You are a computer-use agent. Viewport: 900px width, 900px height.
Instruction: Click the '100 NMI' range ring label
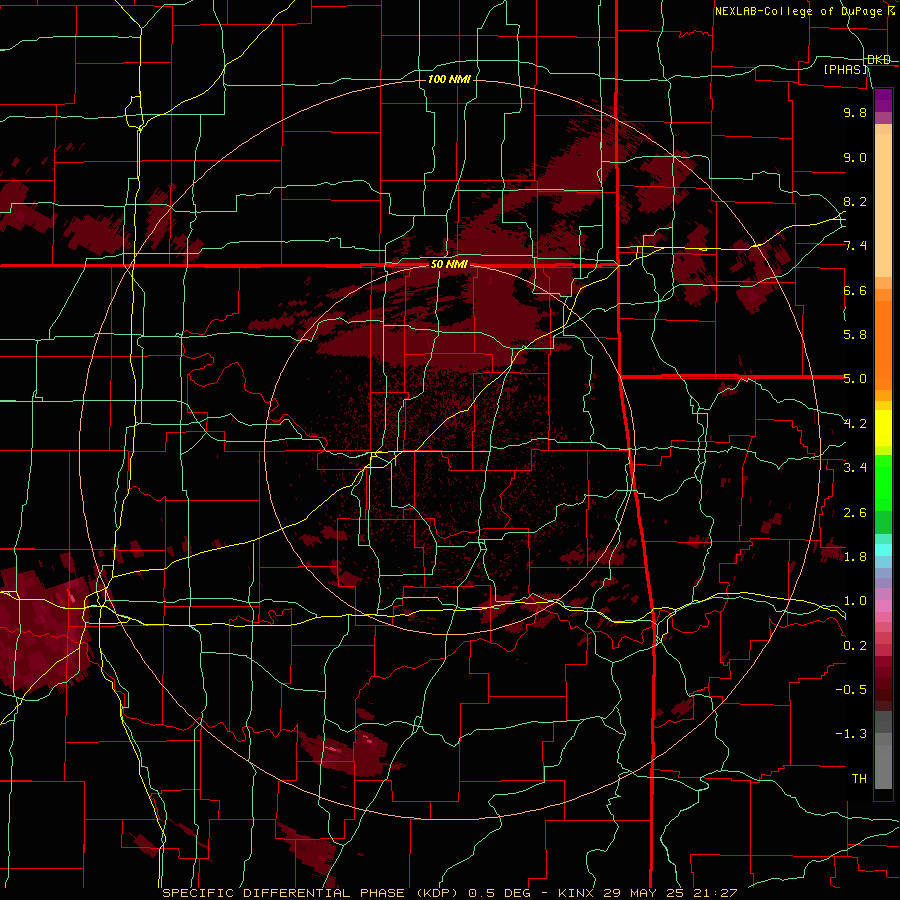(449, 79)
